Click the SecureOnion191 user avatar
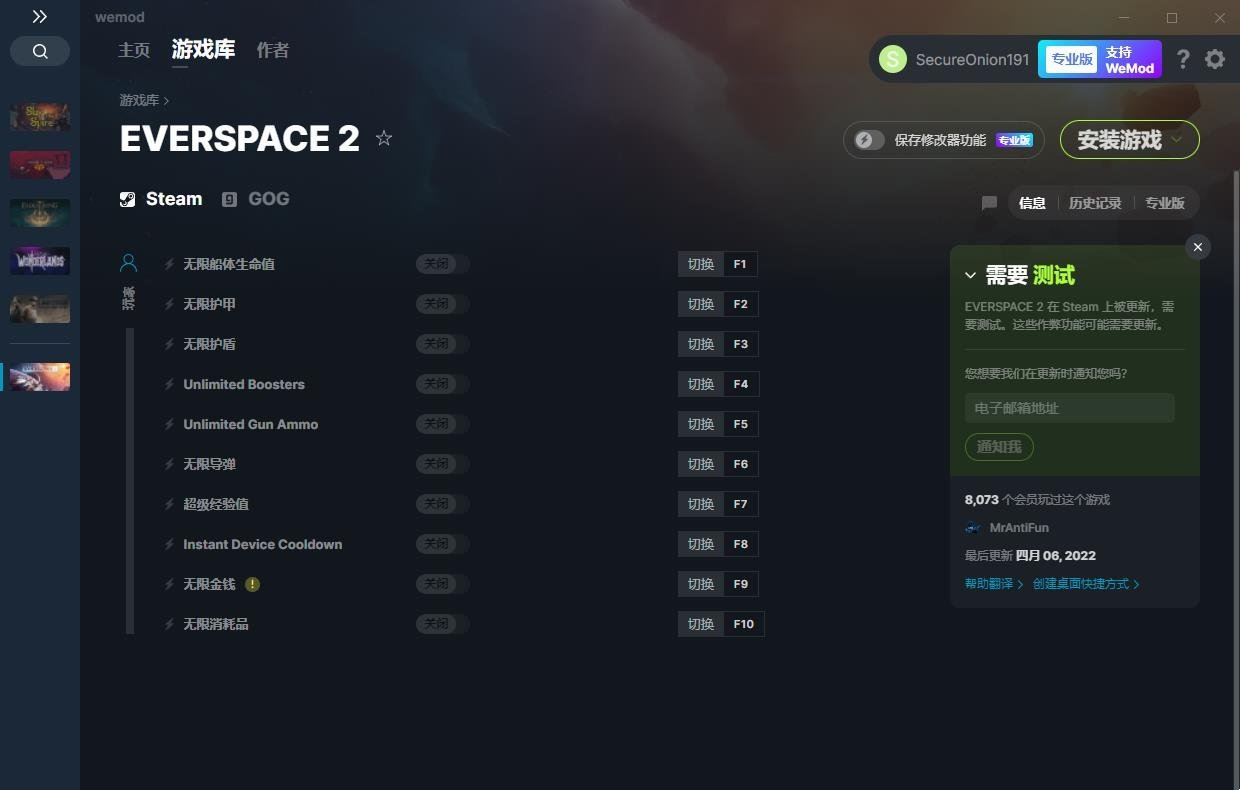Viewport: 1240px width, 790px height. pyautogui.click(x=892, y=59)
